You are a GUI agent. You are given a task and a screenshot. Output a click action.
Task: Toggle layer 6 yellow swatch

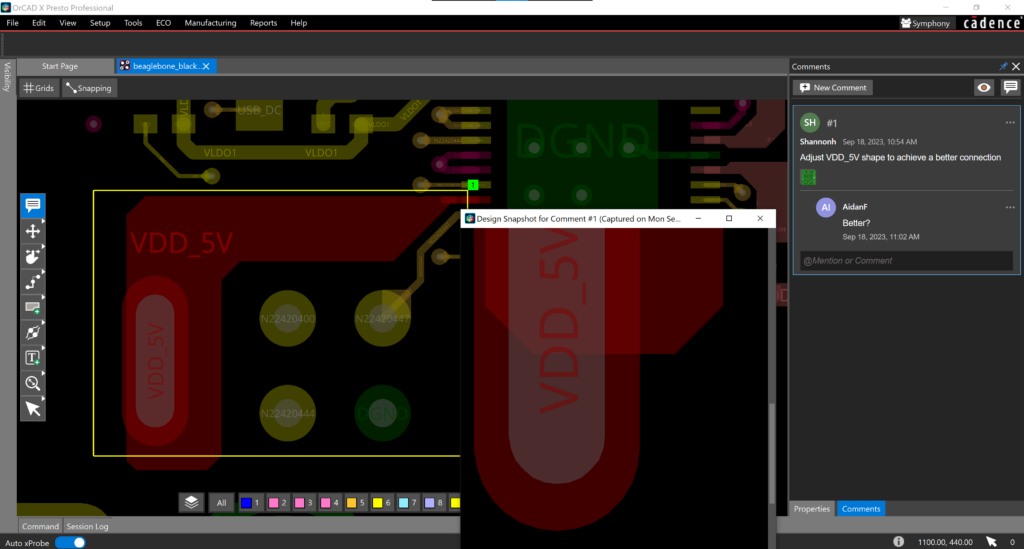click(377, 503)
